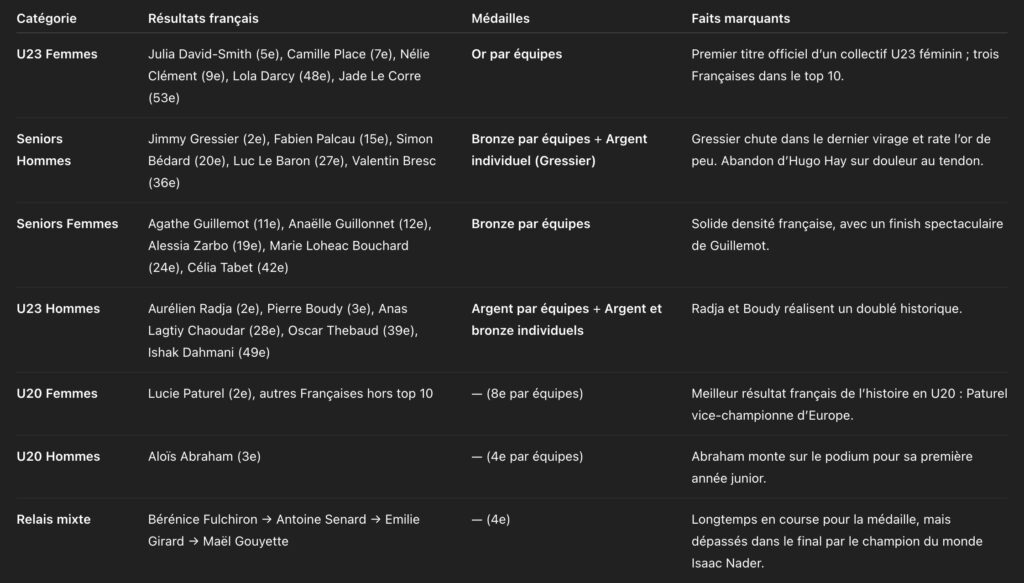Select the U20 Hommes row label

[x=58, y=457]
